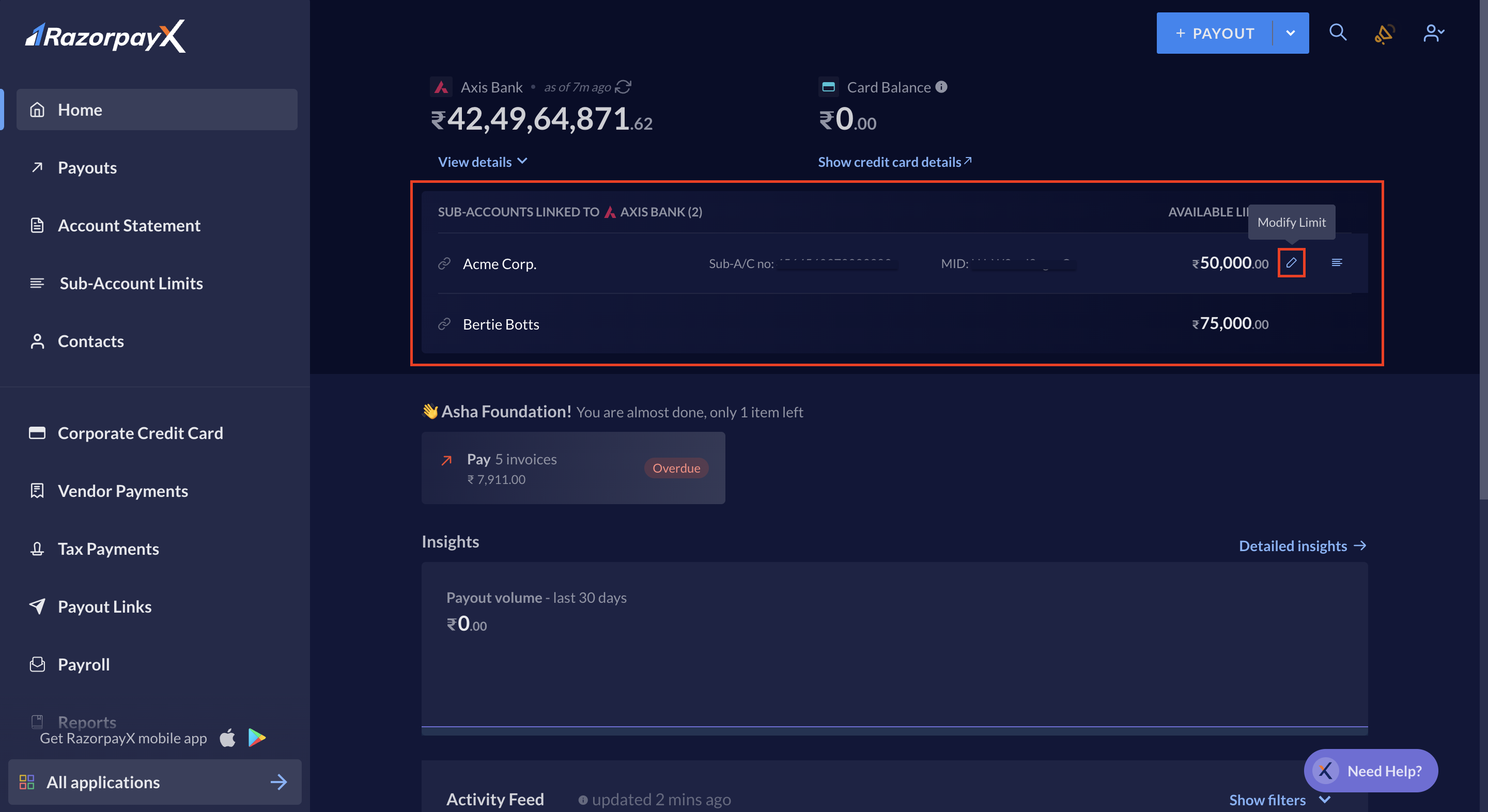
Task: Open Tax Payments page
Action: [108, 549]
